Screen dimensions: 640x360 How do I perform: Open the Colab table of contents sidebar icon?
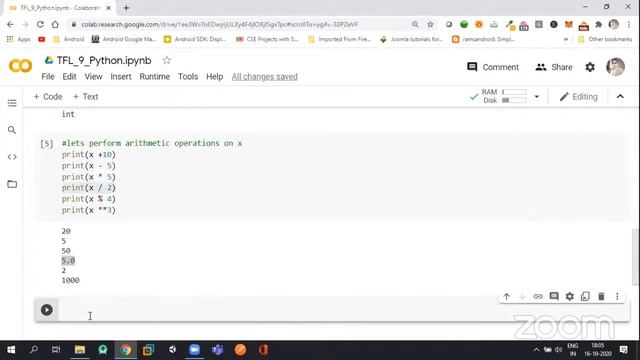[12, 103]
